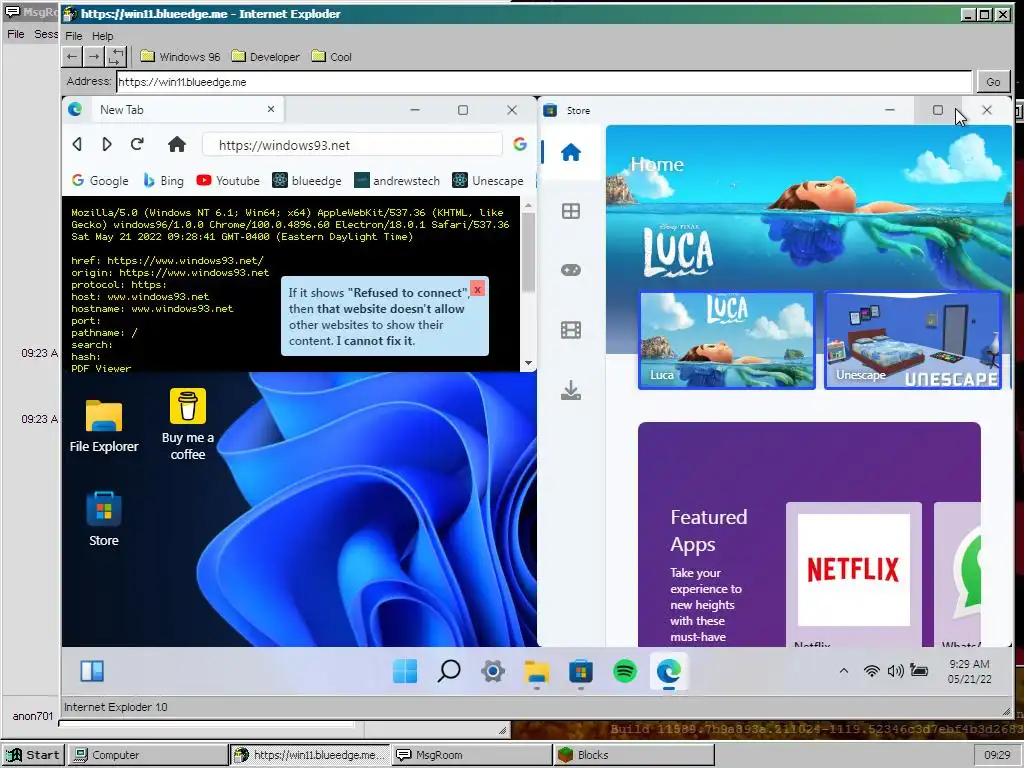This screenshot has width=1024, height=768.
Task: Click the Internet Exploder address field
Action: (544, 82)
